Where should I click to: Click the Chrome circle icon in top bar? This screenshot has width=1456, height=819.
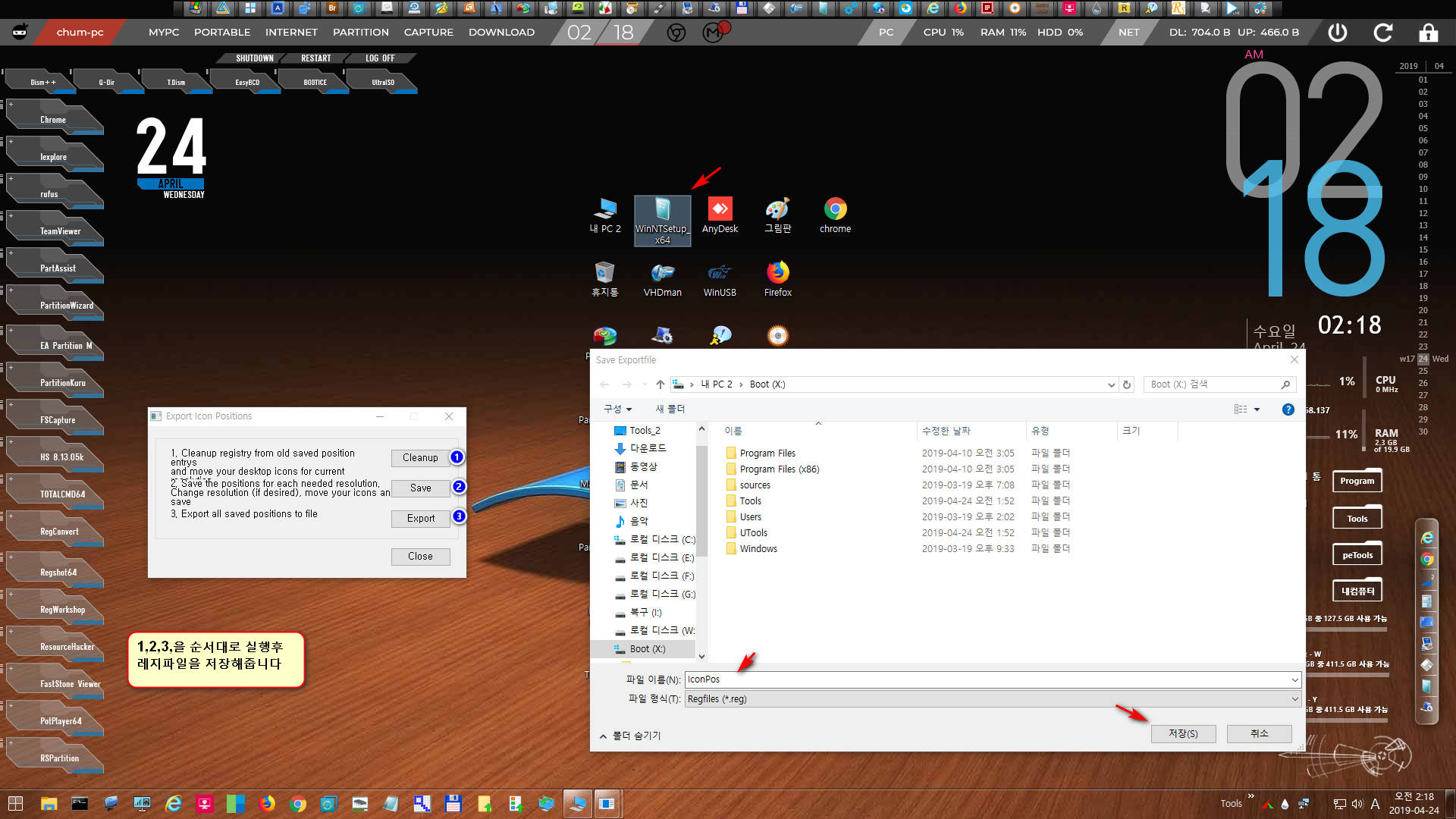pos(676,33)
